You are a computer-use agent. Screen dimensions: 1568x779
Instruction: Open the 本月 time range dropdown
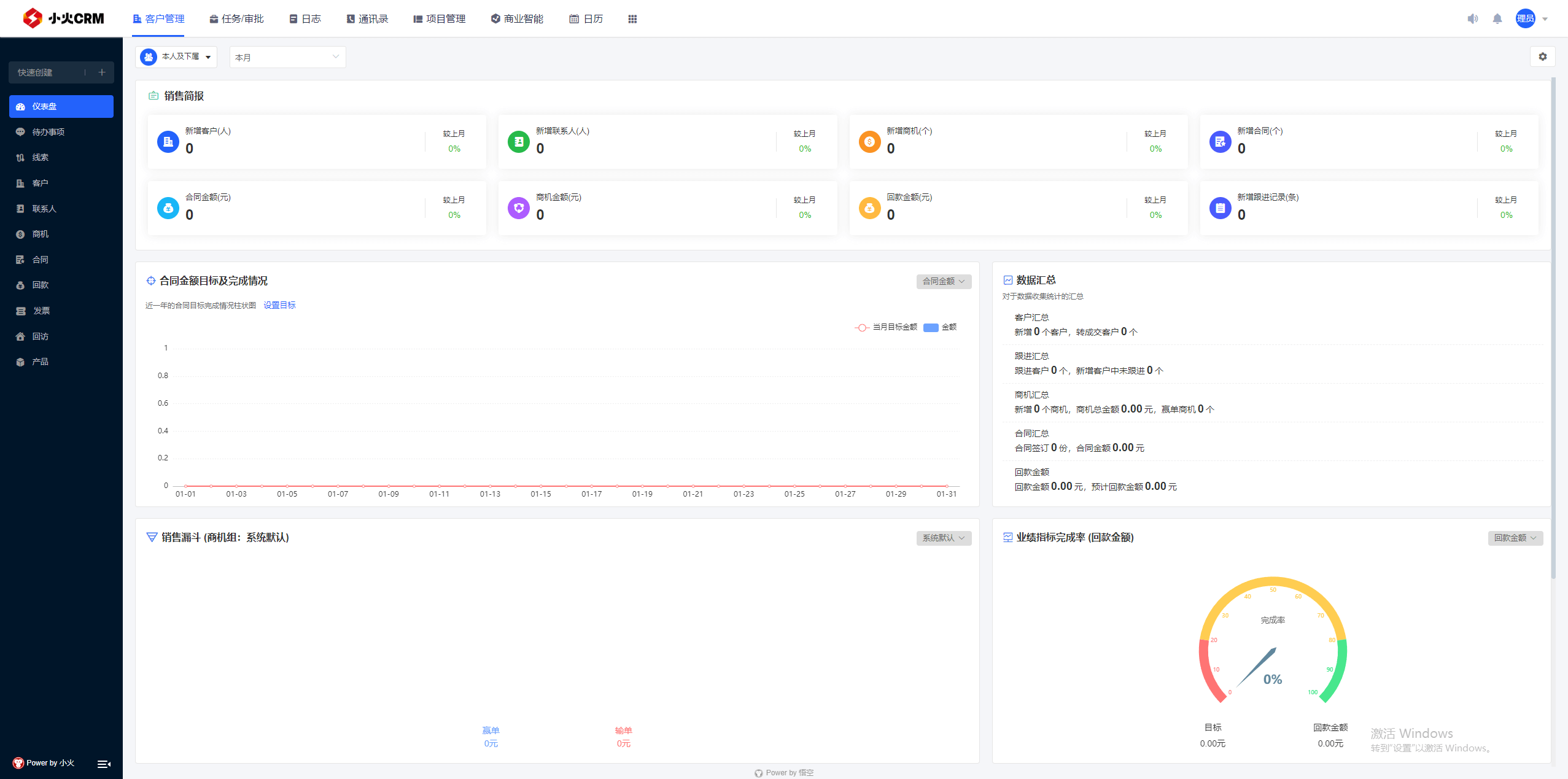287,56
